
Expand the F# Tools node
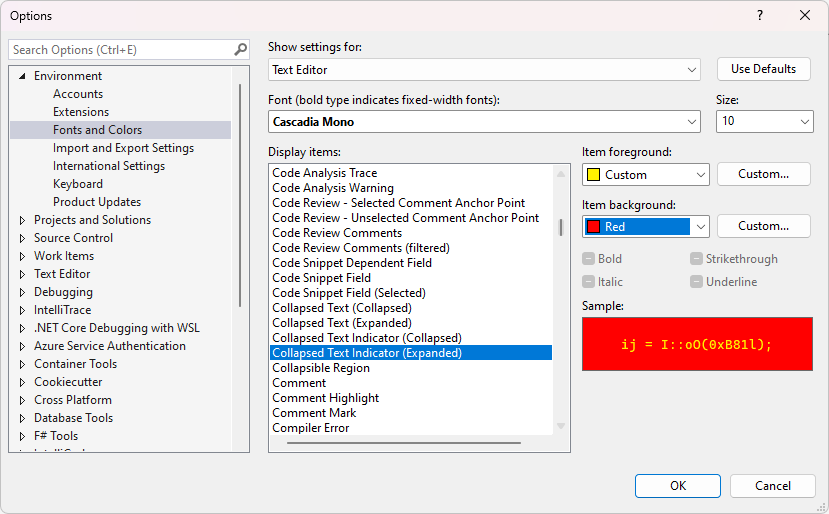[x=22, y=436]
